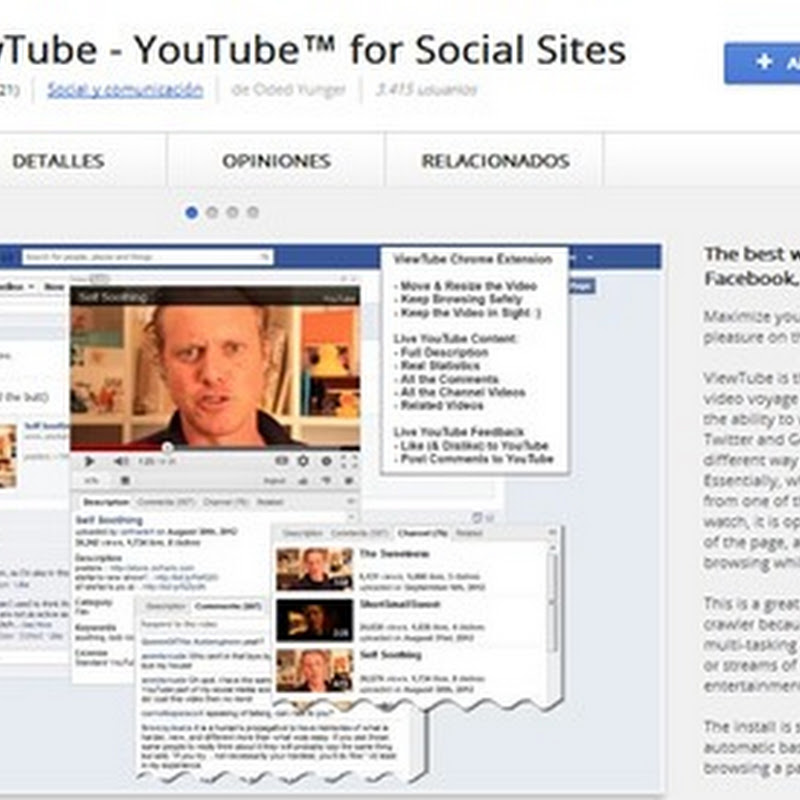The height and width of the screenshot is (800, 800).
Task: Click the author name de Oded Yunger
Action: (288, 90)
